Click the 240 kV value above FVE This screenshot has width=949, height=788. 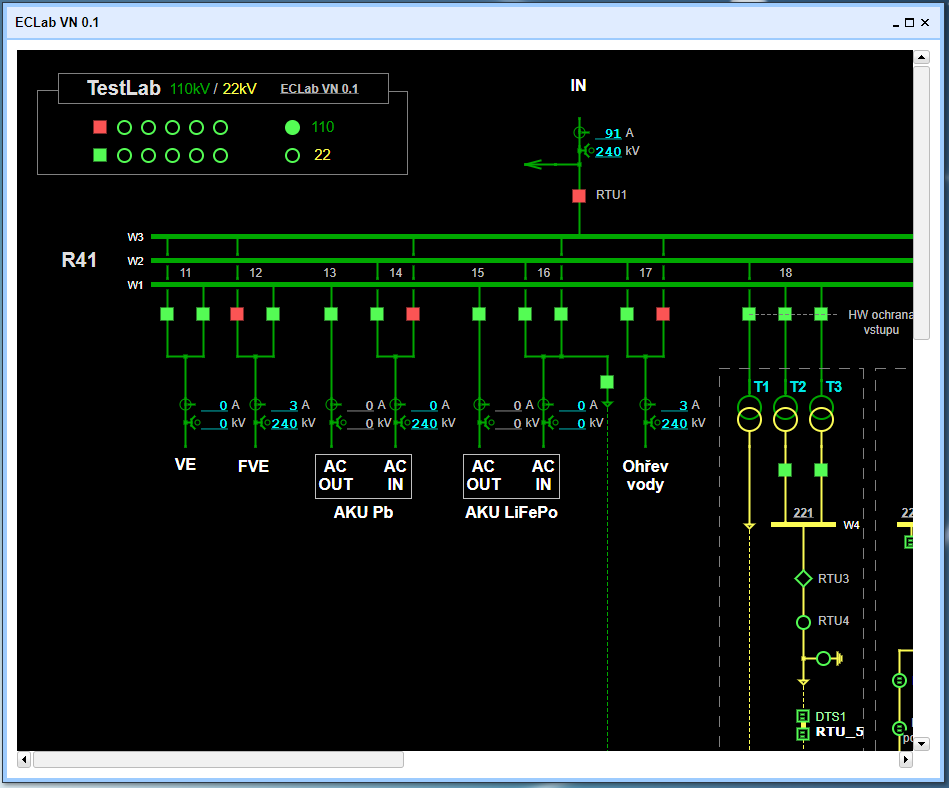[284, 423]
